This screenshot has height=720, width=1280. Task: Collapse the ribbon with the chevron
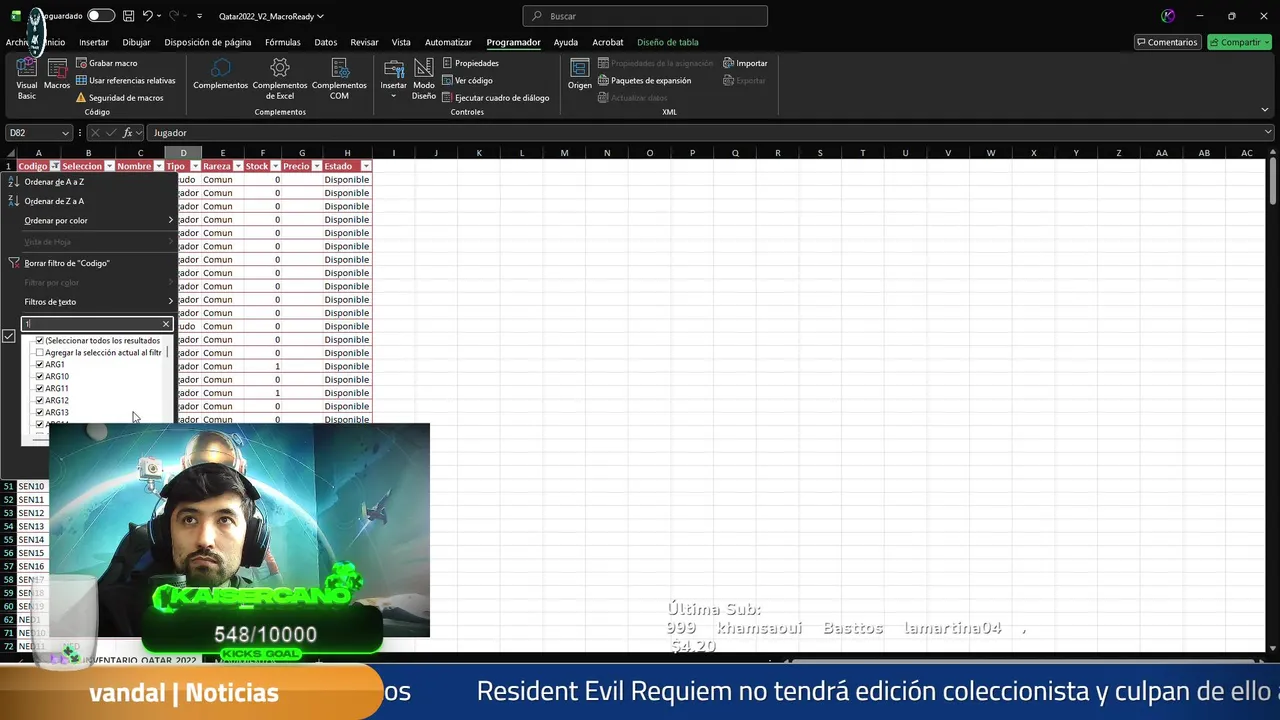pos(1265,110)
